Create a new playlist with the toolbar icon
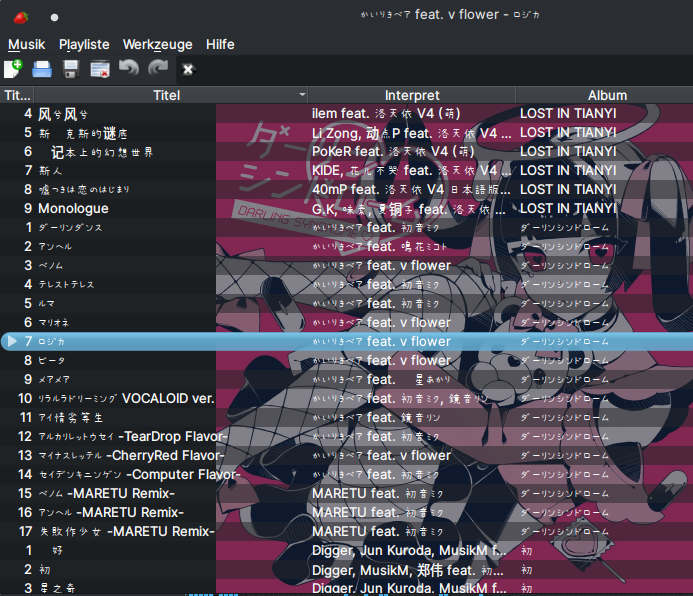The height and width of the screenshot is (596, 693). click(x=13, y=69)
